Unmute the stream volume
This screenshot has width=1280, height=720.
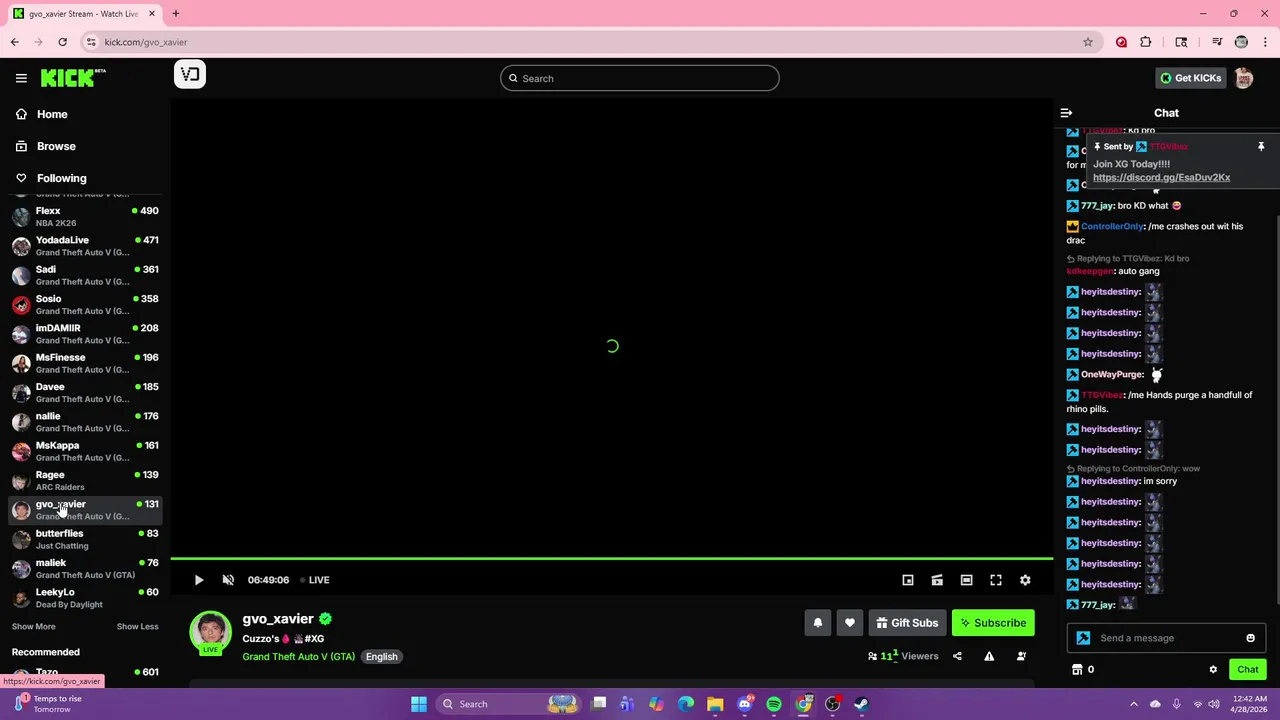[228, 580]
